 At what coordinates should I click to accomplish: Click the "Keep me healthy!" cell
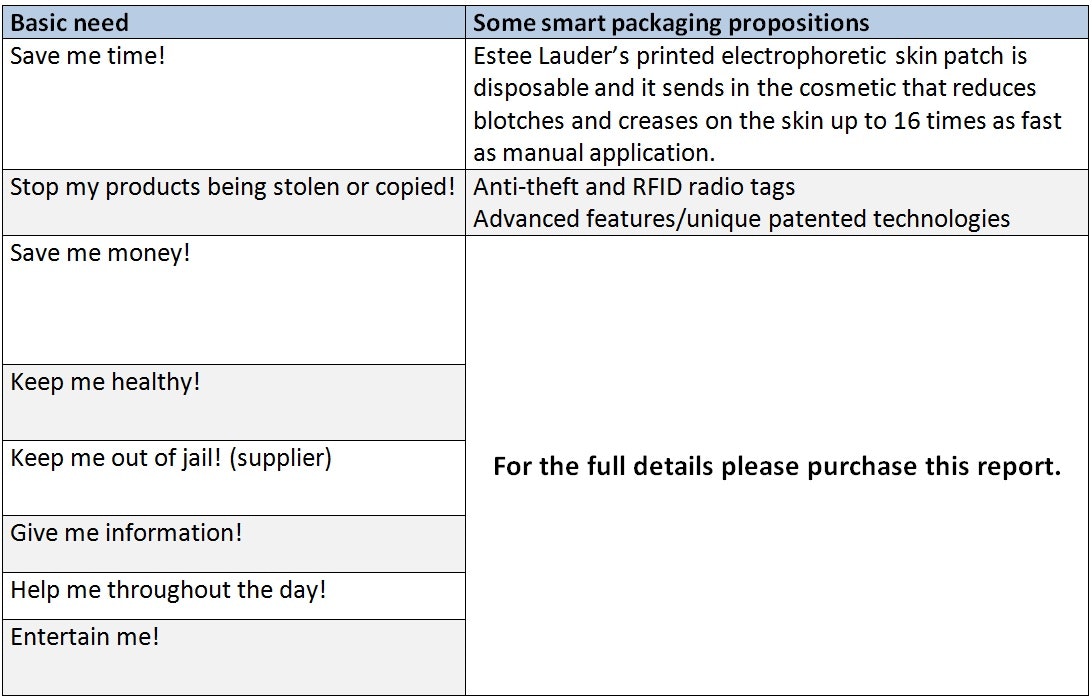105,382
